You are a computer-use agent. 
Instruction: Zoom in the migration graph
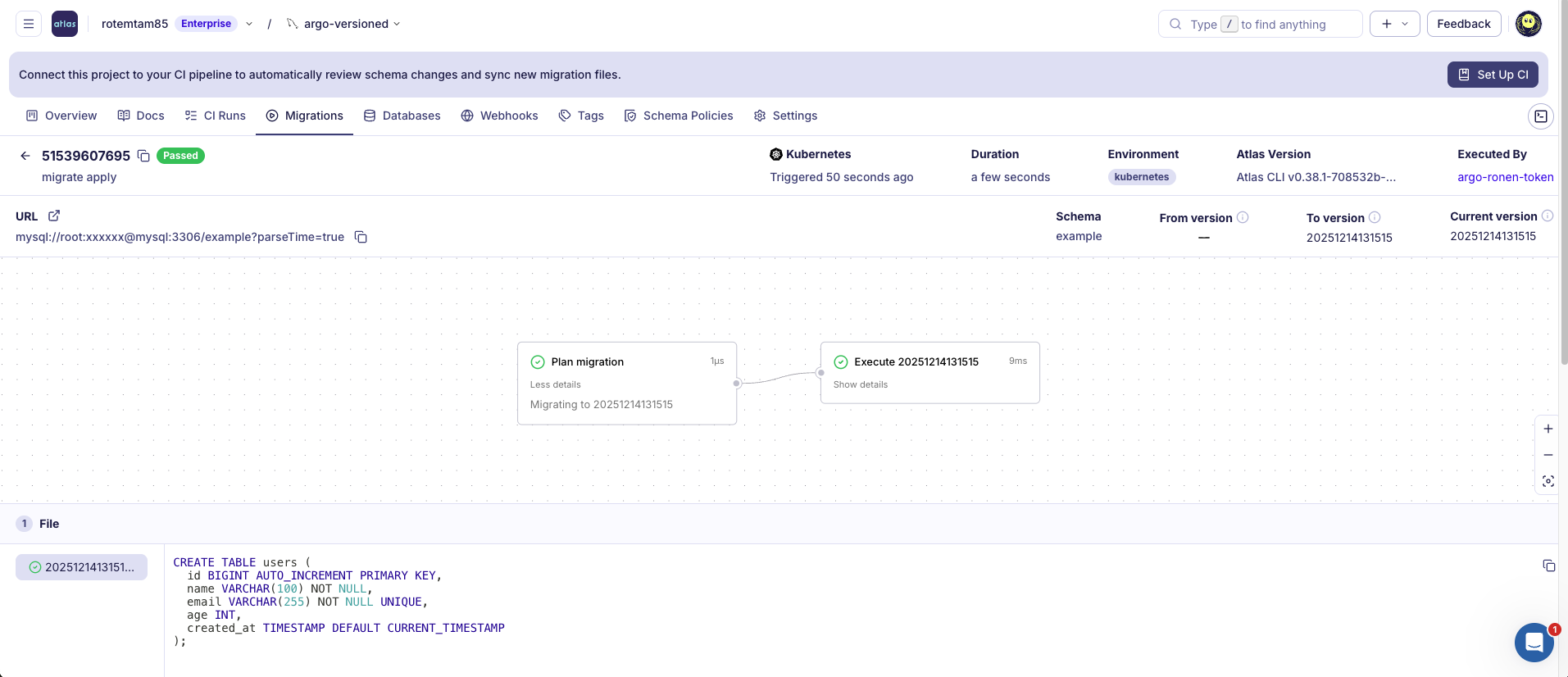pyautogui.click(x=1548, y=429)
